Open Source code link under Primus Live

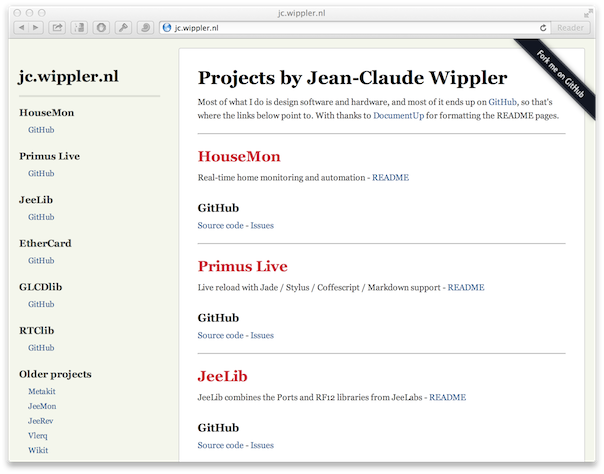pyautogui.click(x=220, y=335)
